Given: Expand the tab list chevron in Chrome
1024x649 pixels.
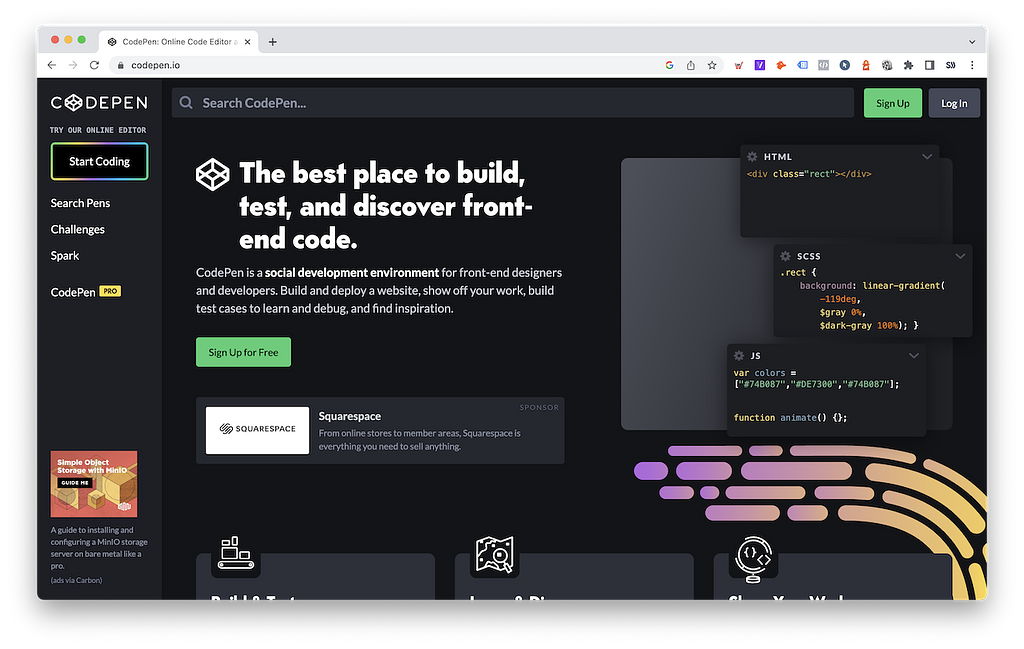Looking at the screenshot, I should point(972,42).
